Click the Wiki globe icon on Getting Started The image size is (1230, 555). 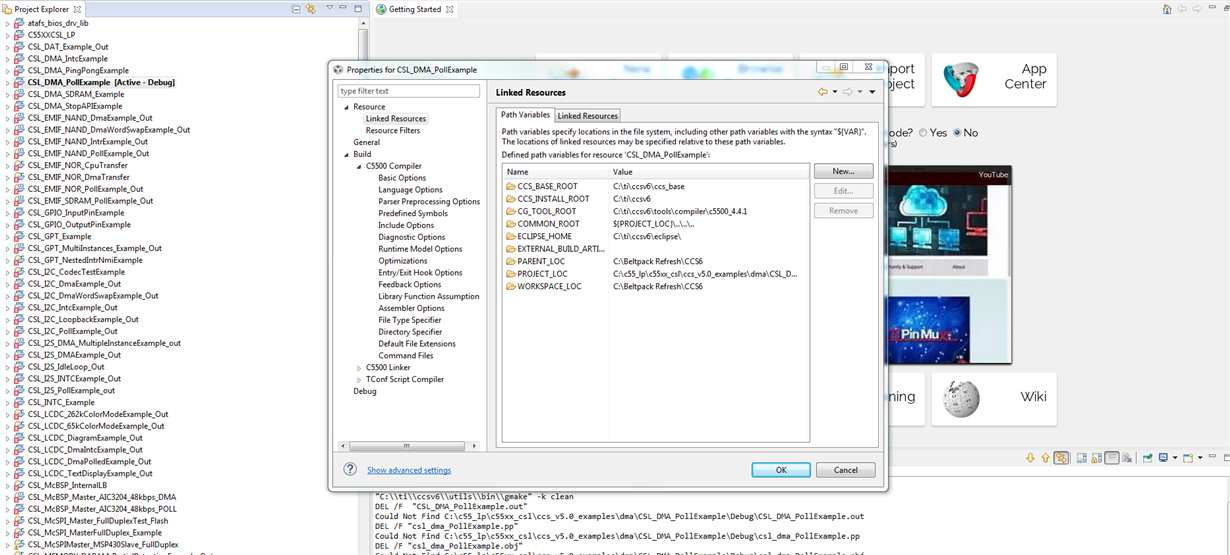coord(962,398)
